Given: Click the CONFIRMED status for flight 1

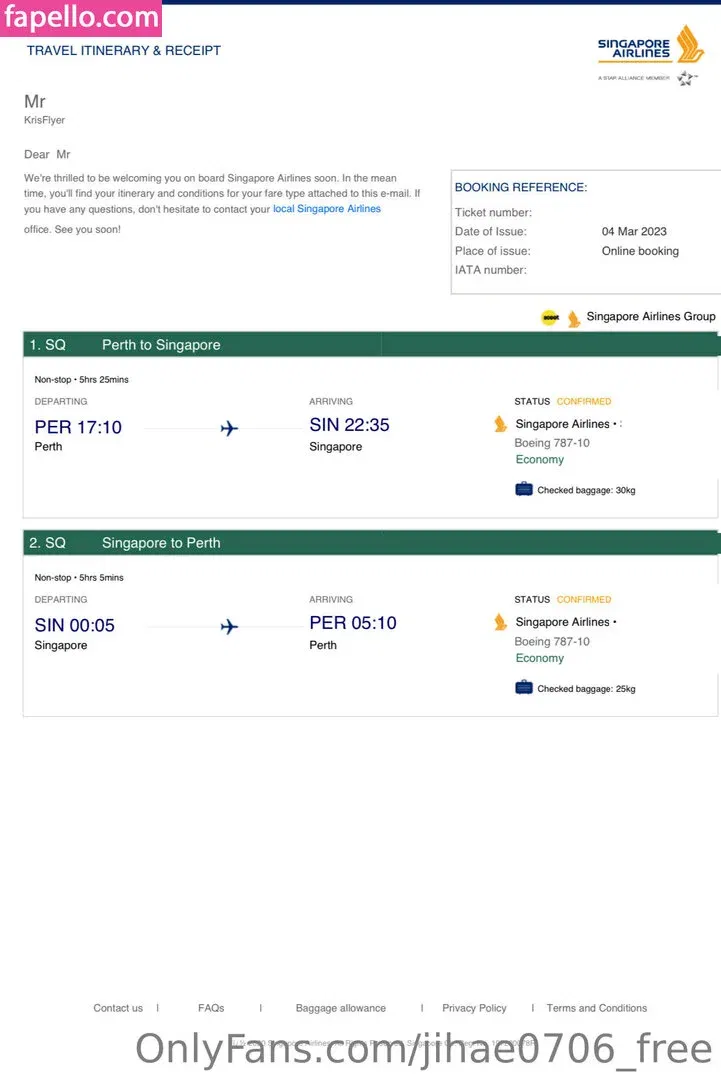Looking at the screenshot, I should click(x=584, y=402).
